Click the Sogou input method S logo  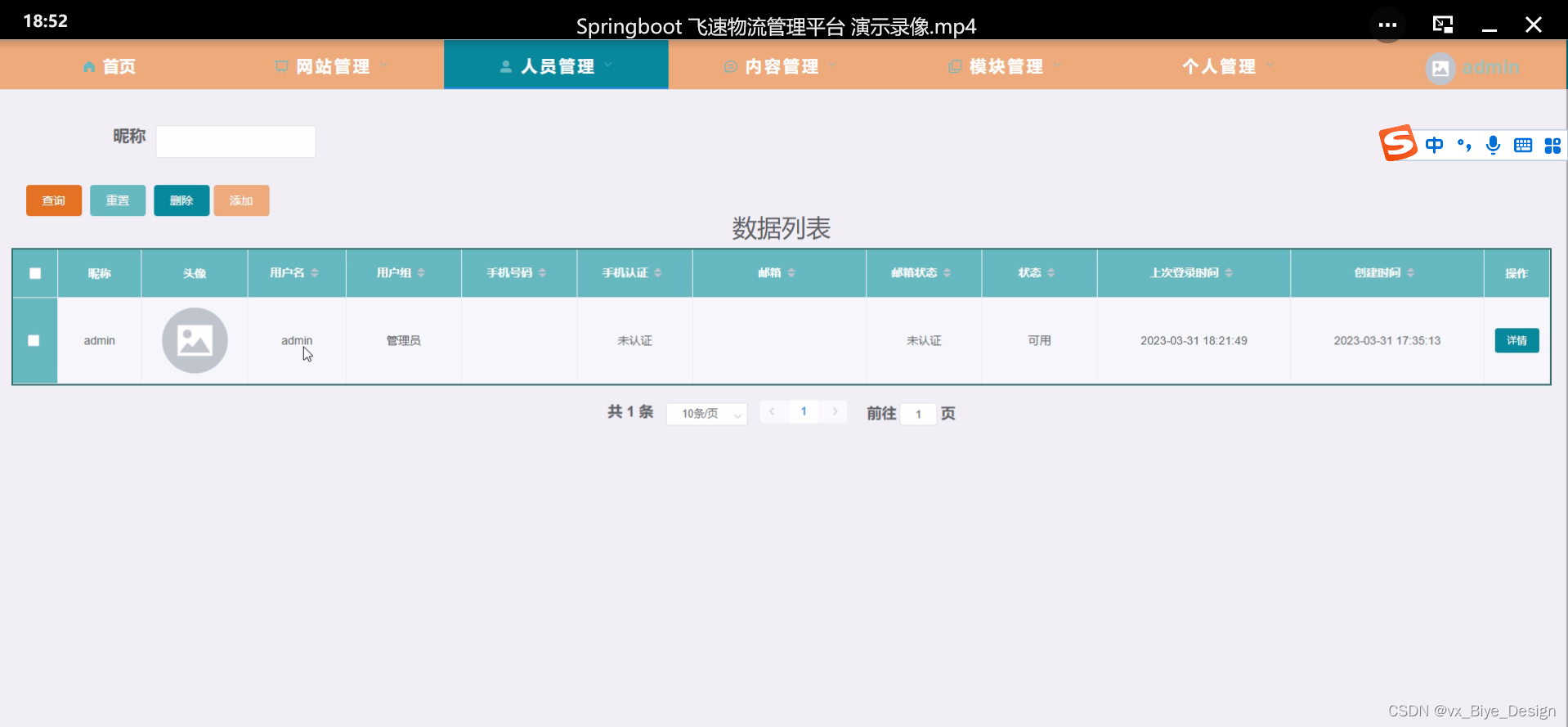click(x=1398, y=143)
